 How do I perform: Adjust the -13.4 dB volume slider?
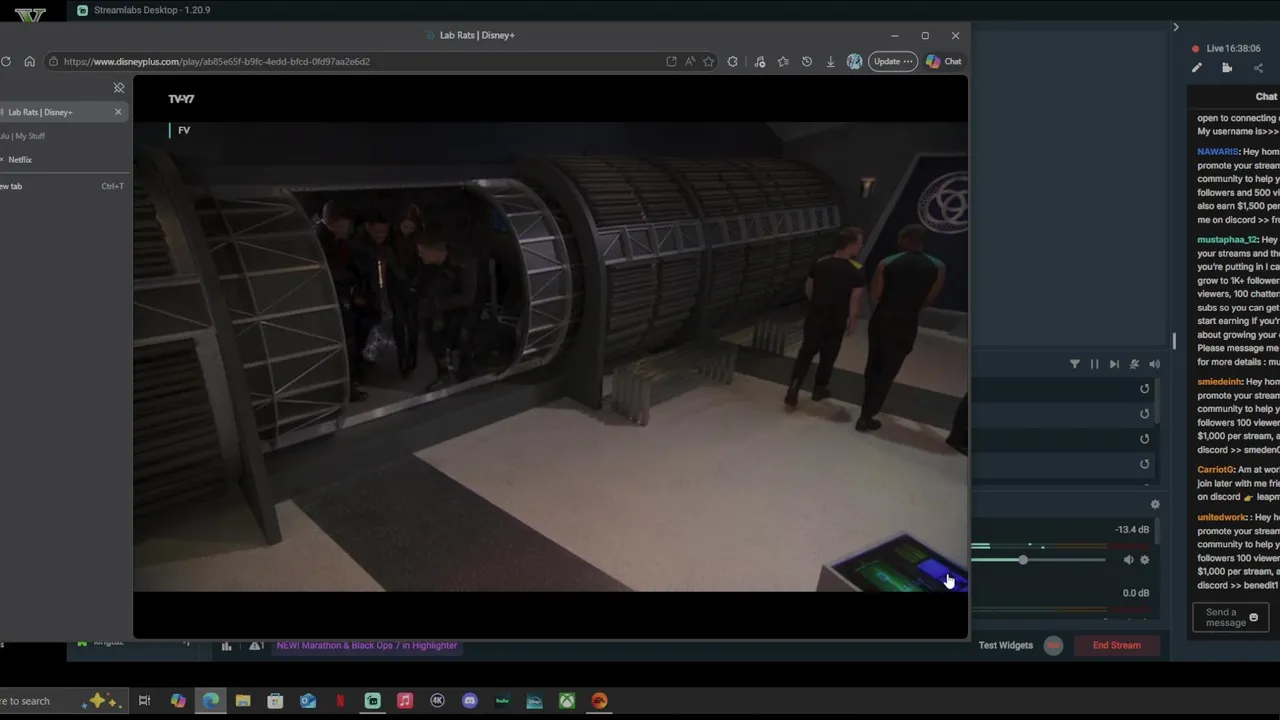pos(1023,560)
